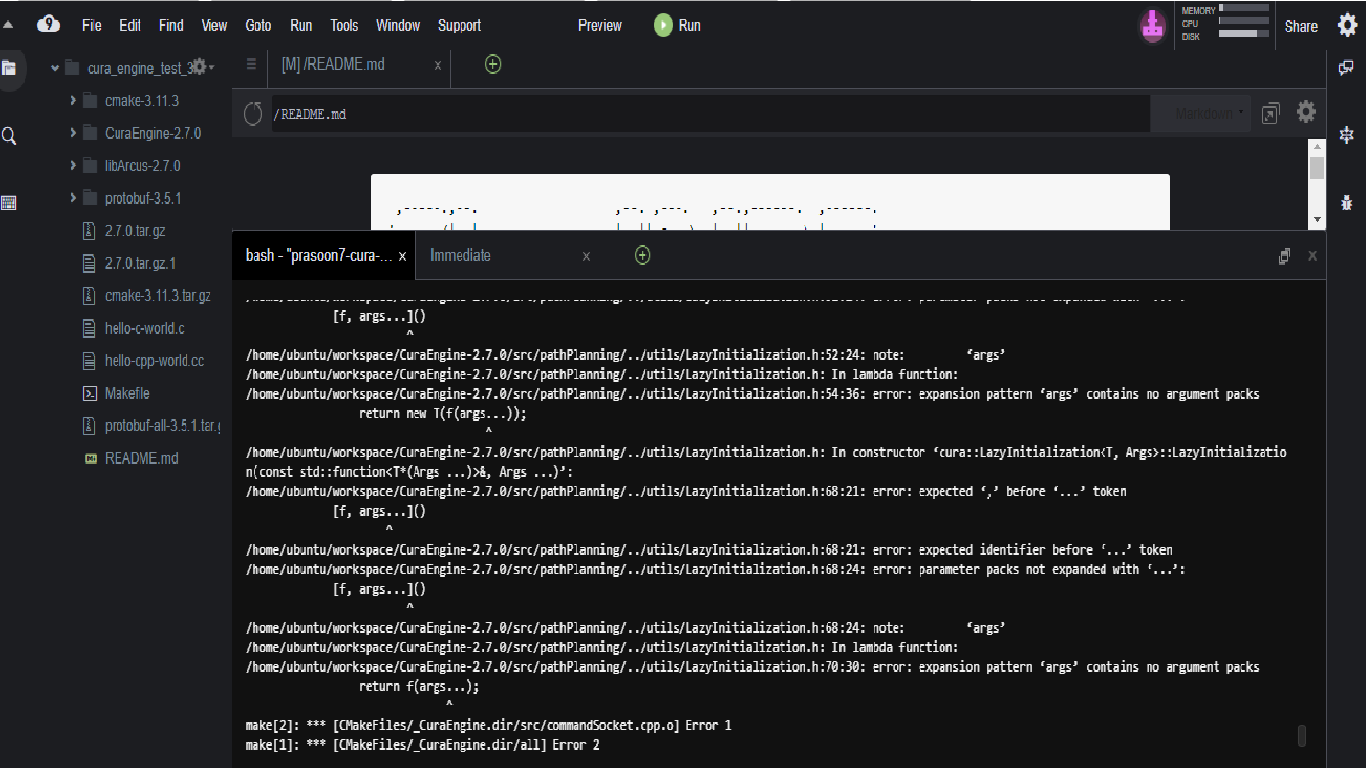
Task: Click the Run button
Action: point(677,25)
